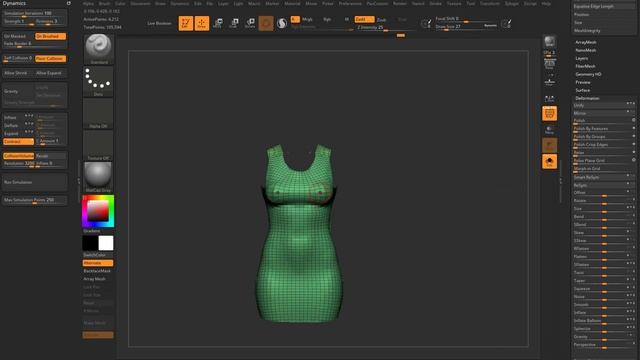This screenshot has width=640, height=360.
Task: Click the SPix icon on right shelf
Action: click(x=549, y=53)
